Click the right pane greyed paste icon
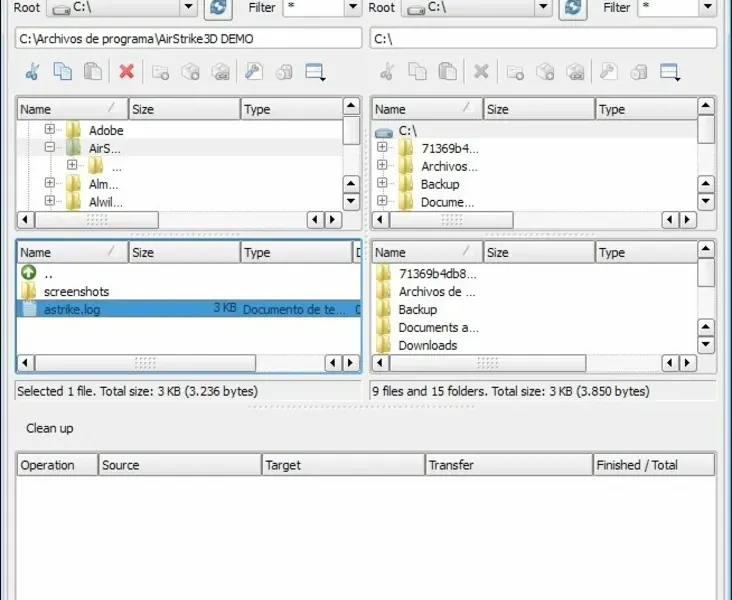The height and width of the screenshot is (600, 732). 448,72
